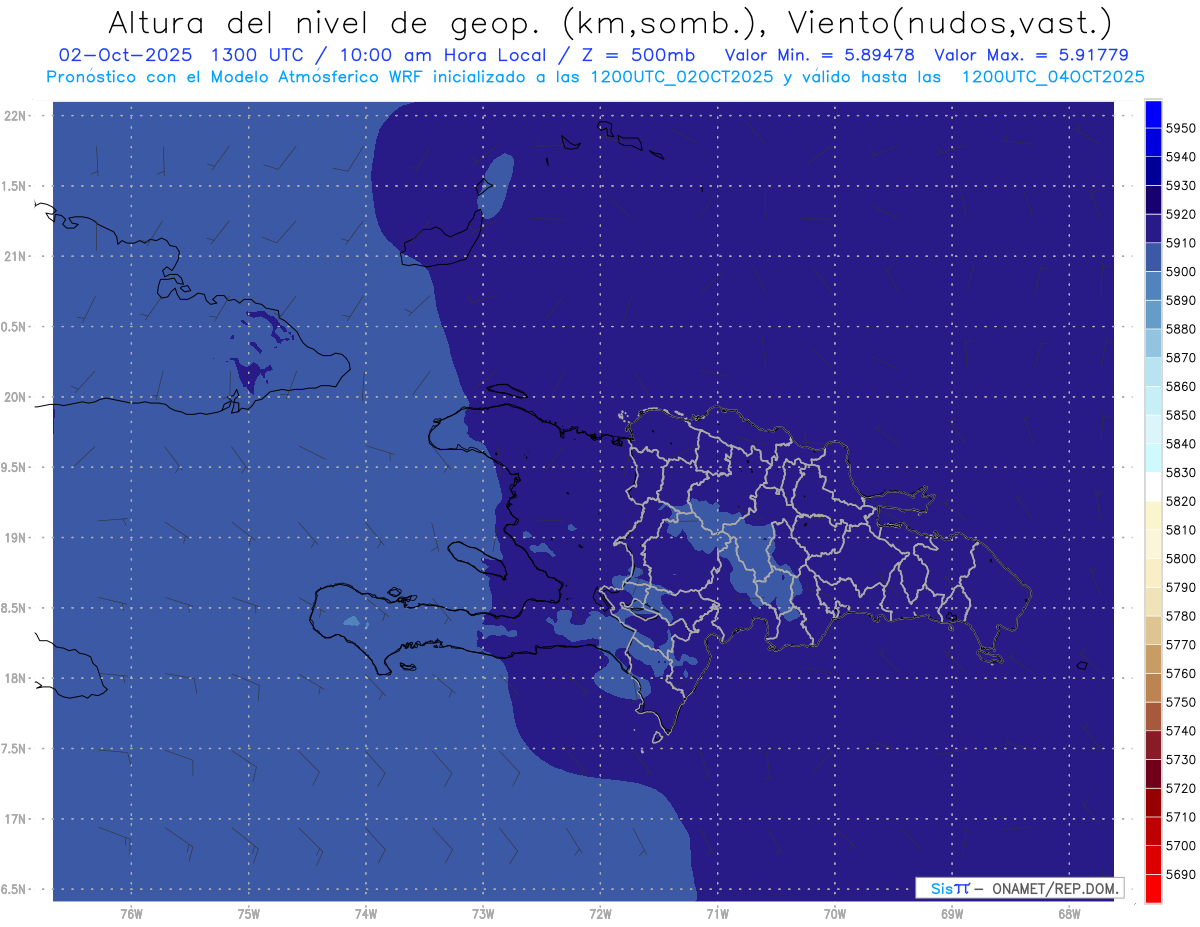
Task: Pick the legend swatch between 5940 and 5950
Action: (x=1153, y=142)
